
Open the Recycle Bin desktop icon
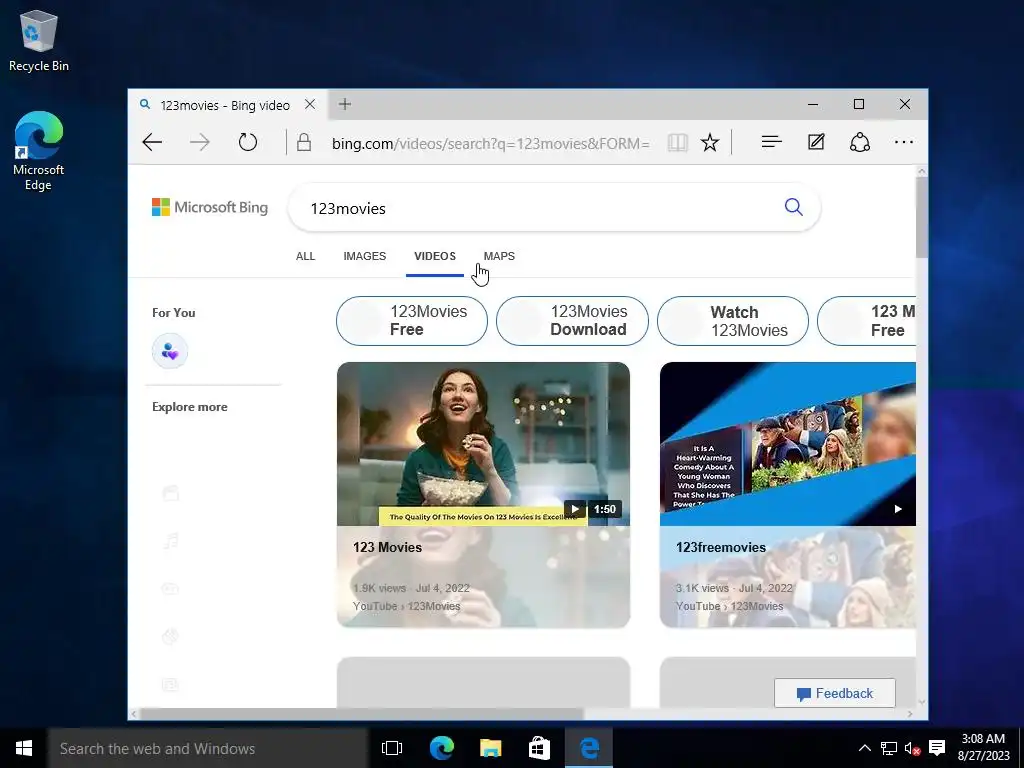pos(39,40)
